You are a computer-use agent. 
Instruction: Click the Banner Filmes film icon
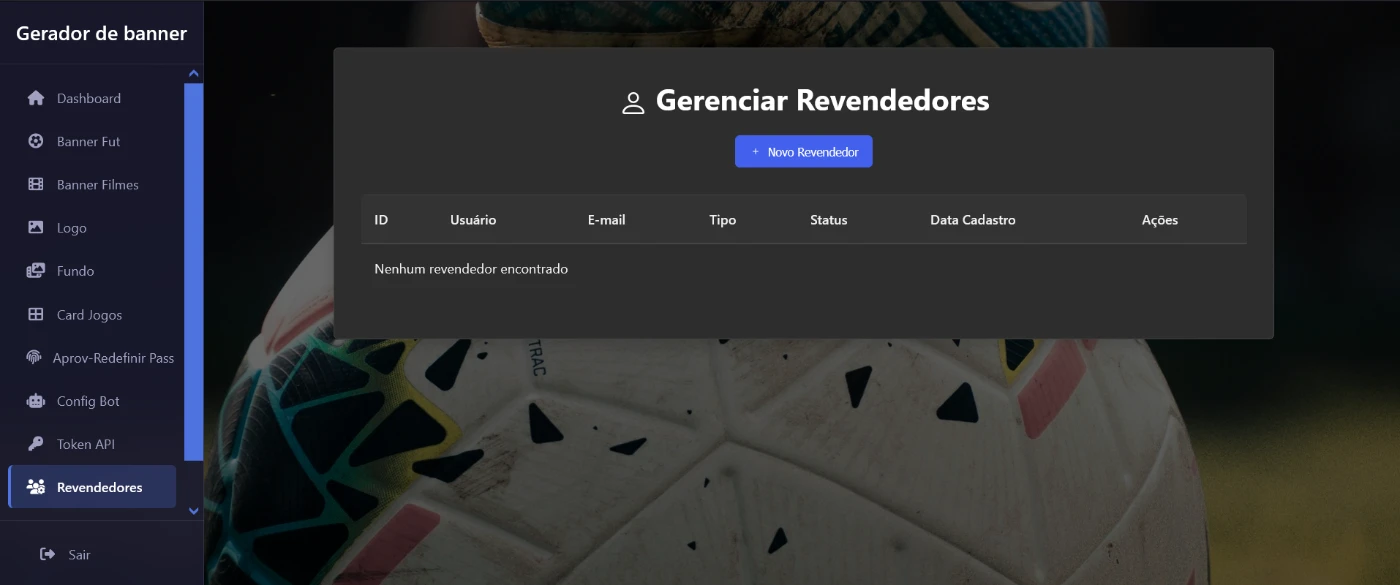36,184
